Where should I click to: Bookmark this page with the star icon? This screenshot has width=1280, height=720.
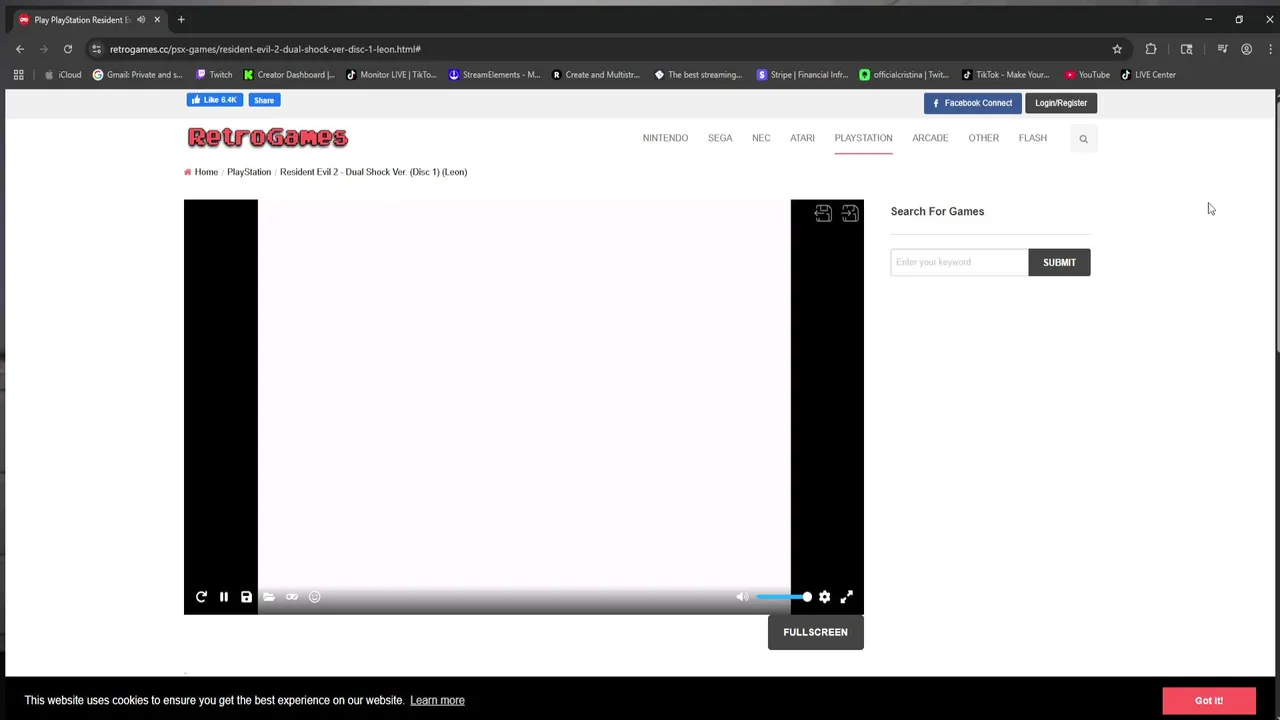click(1117, 49)
